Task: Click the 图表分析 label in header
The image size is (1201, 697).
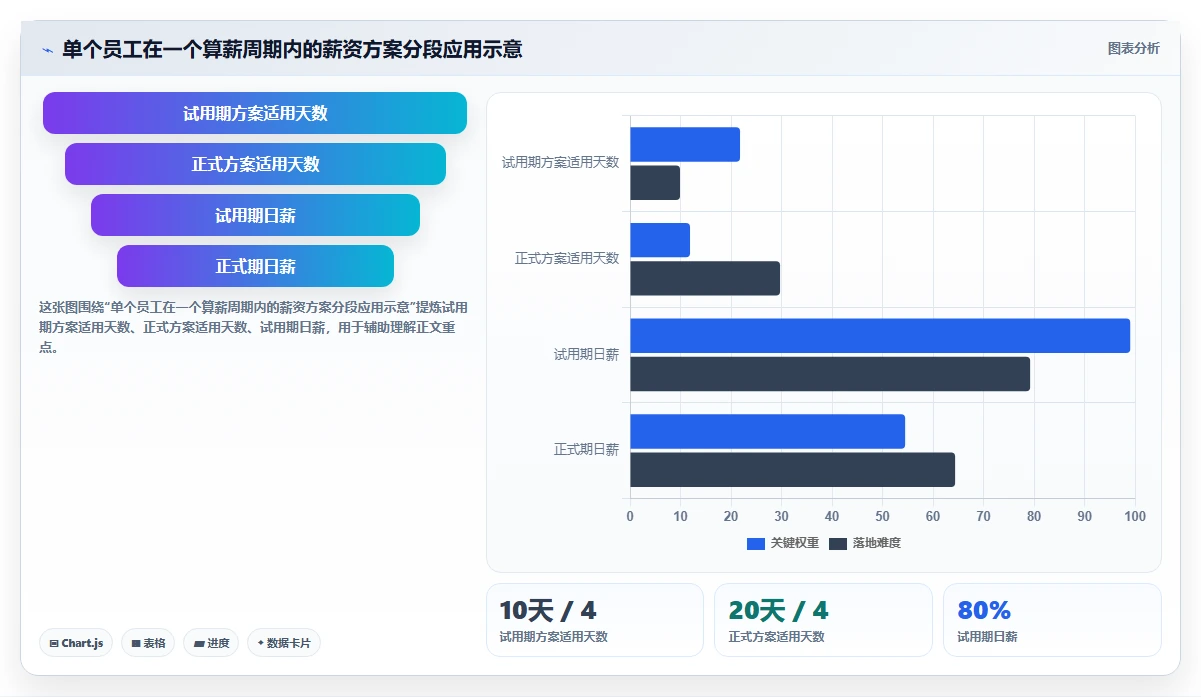Action: [1133, 48]
